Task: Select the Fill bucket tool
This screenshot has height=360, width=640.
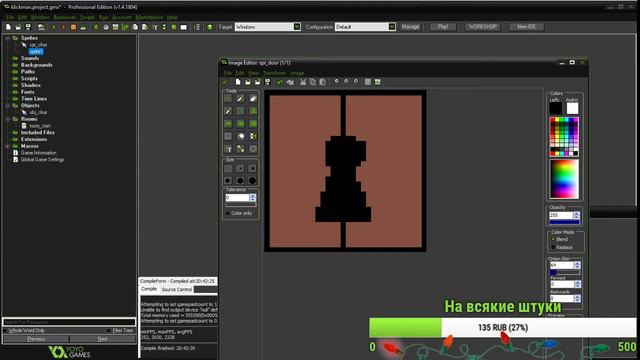Action: pos(240,149)
